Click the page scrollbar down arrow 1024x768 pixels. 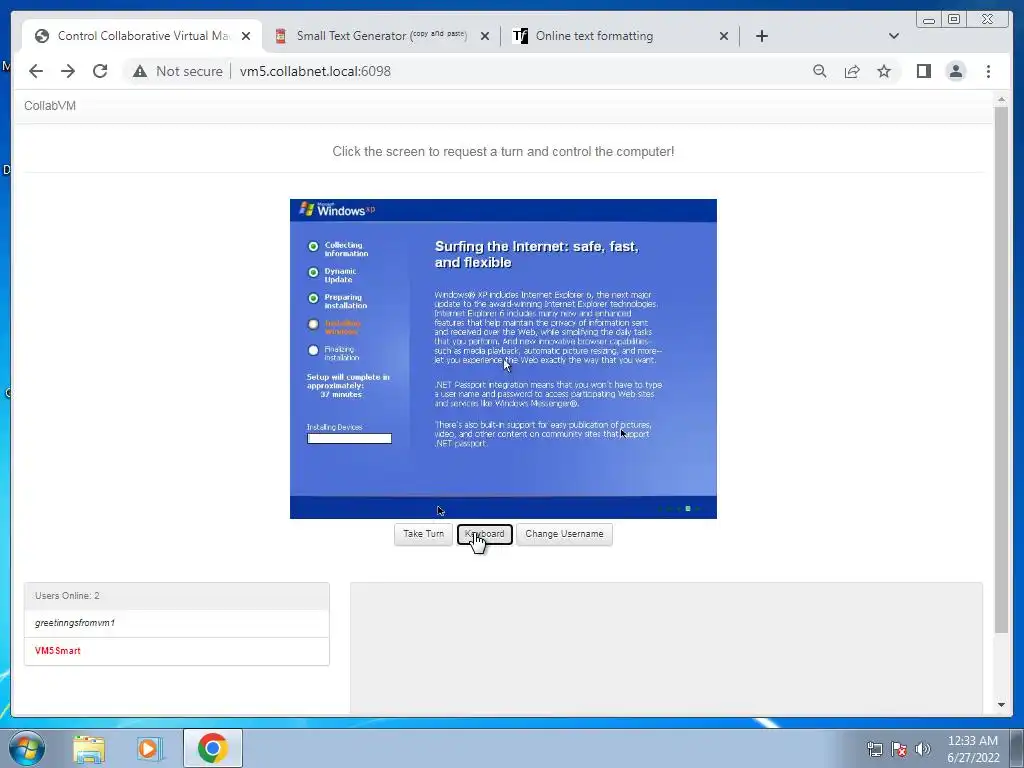(1001, 705)
